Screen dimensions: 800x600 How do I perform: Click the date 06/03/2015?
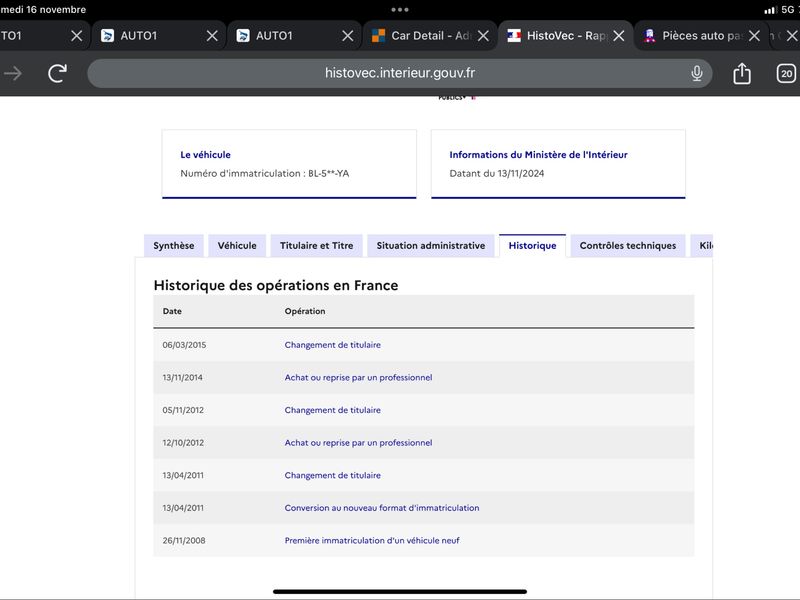[184, 345]
